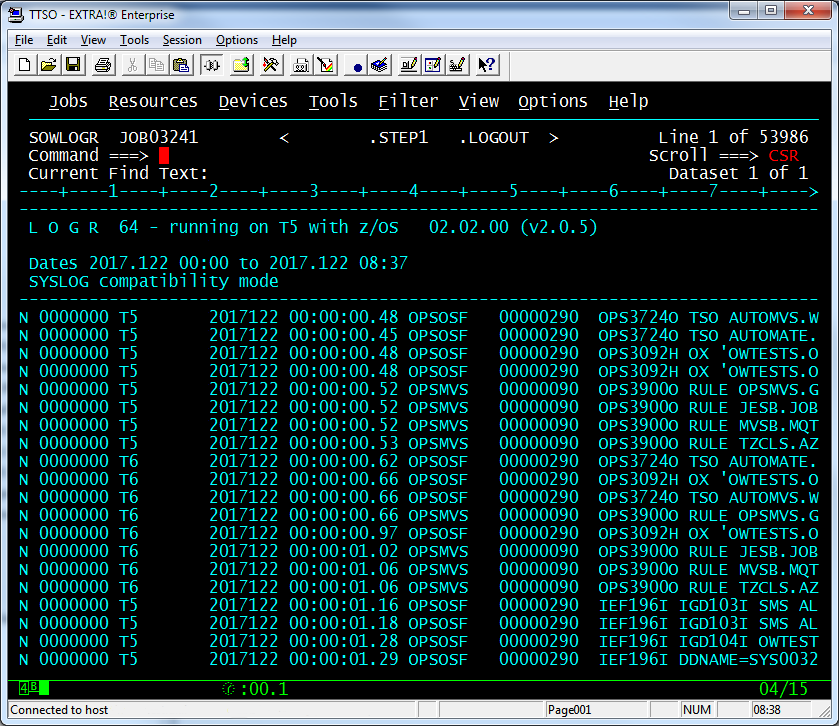Click the Copy toolbar icon
839x726 pixels.
157,65
